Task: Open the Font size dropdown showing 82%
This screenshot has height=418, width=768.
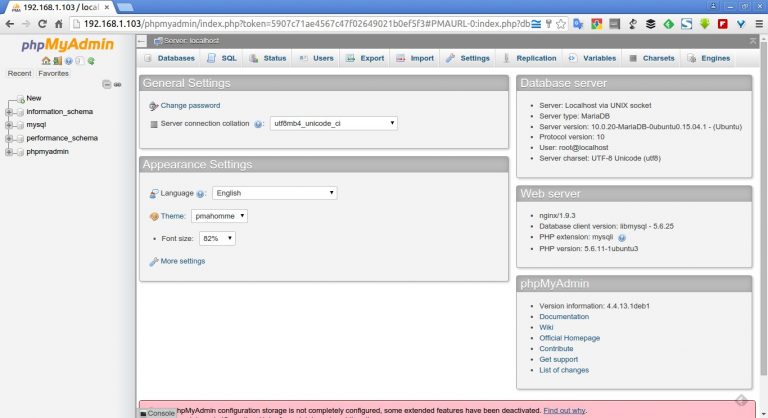Action: click(x=217, y=239)
